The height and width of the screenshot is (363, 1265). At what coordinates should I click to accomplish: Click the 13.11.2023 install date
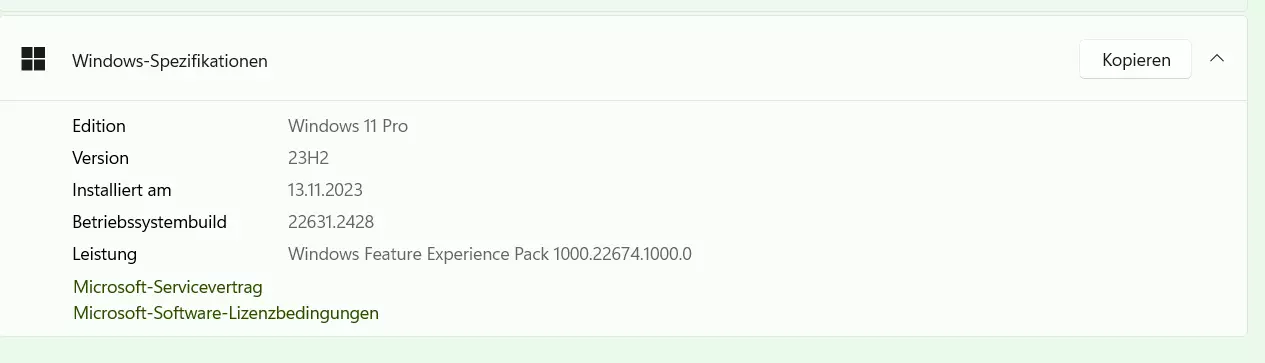pyautogui.click(x=325, y=190)
